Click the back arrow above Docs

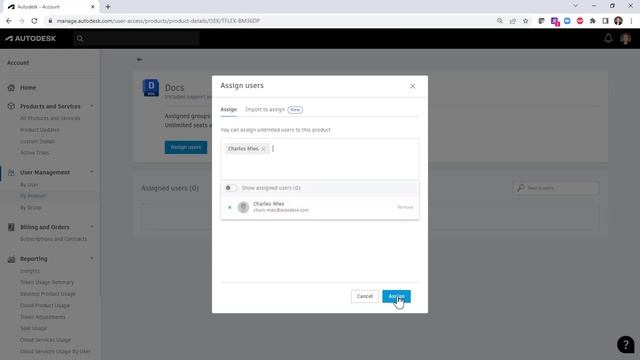pos(140,60)
